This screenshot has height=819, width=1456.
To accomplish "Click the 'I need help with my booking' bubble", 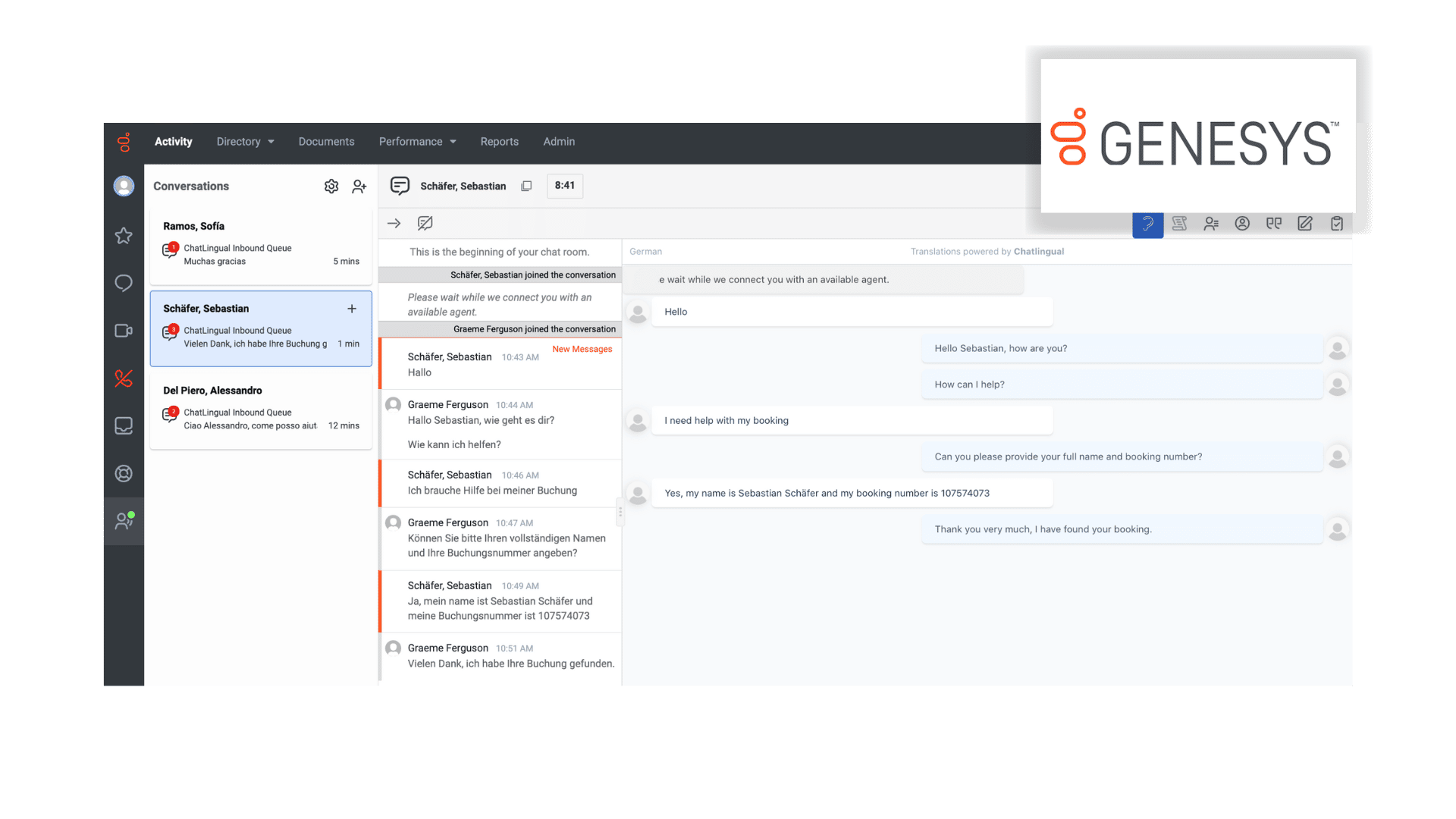I will (852, 421).
